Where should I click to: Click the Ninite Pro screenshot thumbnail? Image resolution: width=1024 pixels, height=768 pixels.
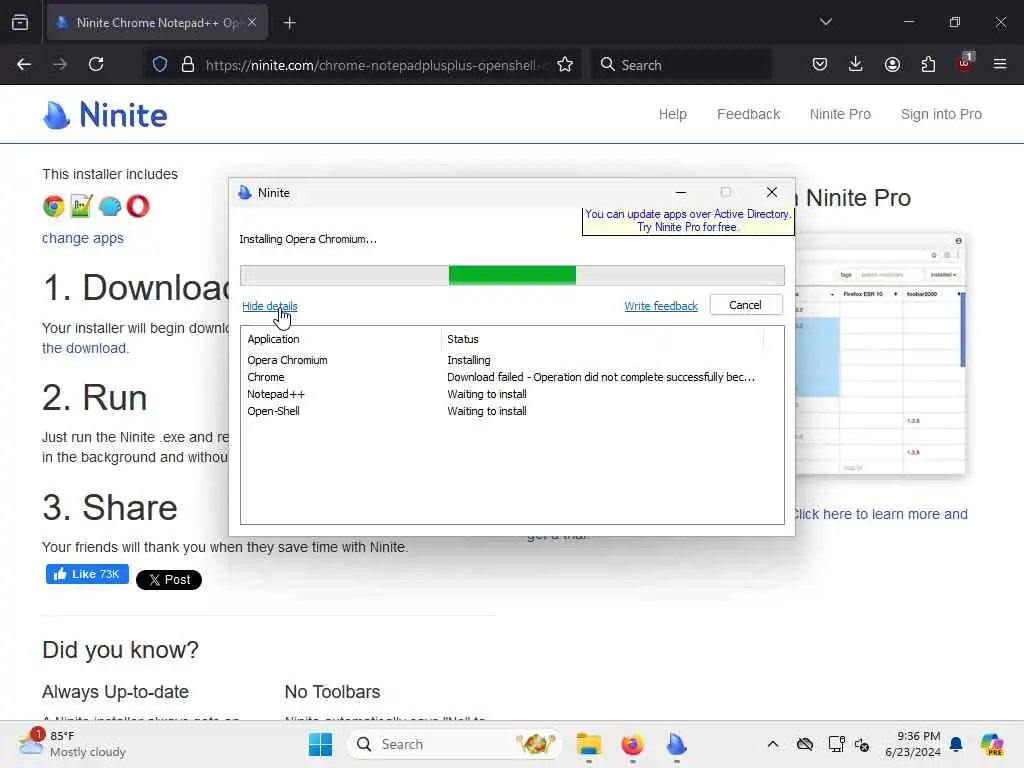880,353
